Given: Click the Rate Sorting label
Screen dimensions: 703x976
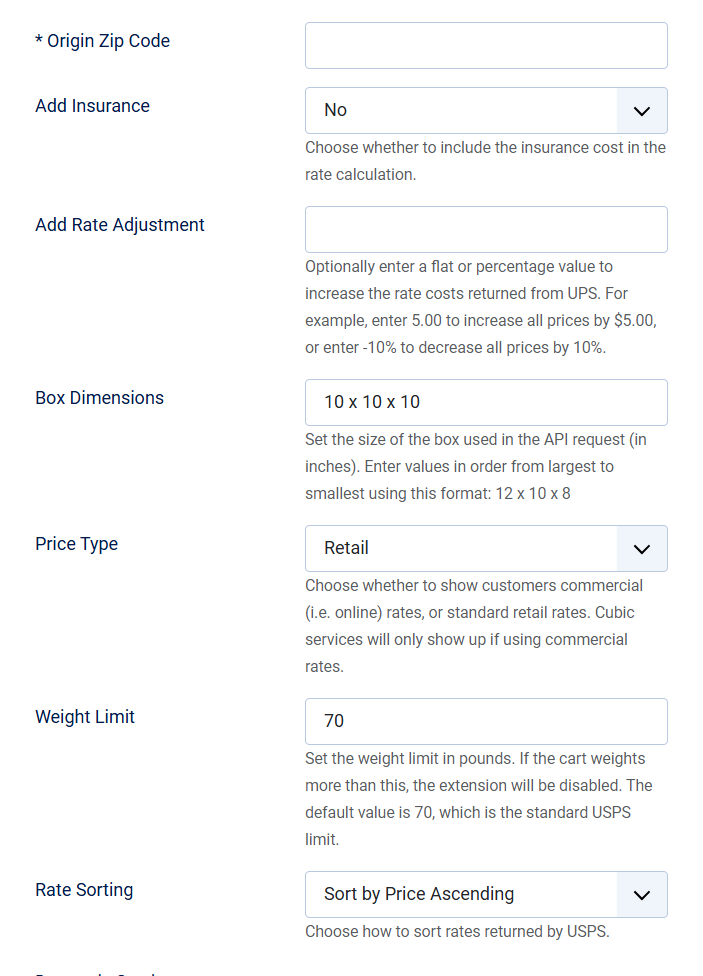Looking at the screenshot, I should [x=84, y=890].
